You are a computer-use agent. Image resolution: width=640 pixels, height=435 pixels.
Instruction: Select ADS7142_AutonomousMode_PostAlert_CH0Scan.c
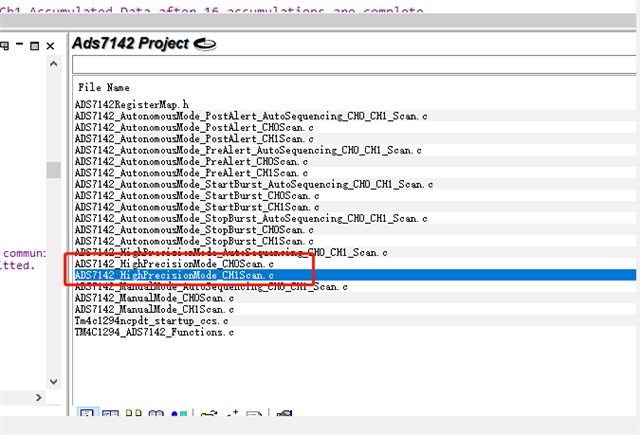194,127
